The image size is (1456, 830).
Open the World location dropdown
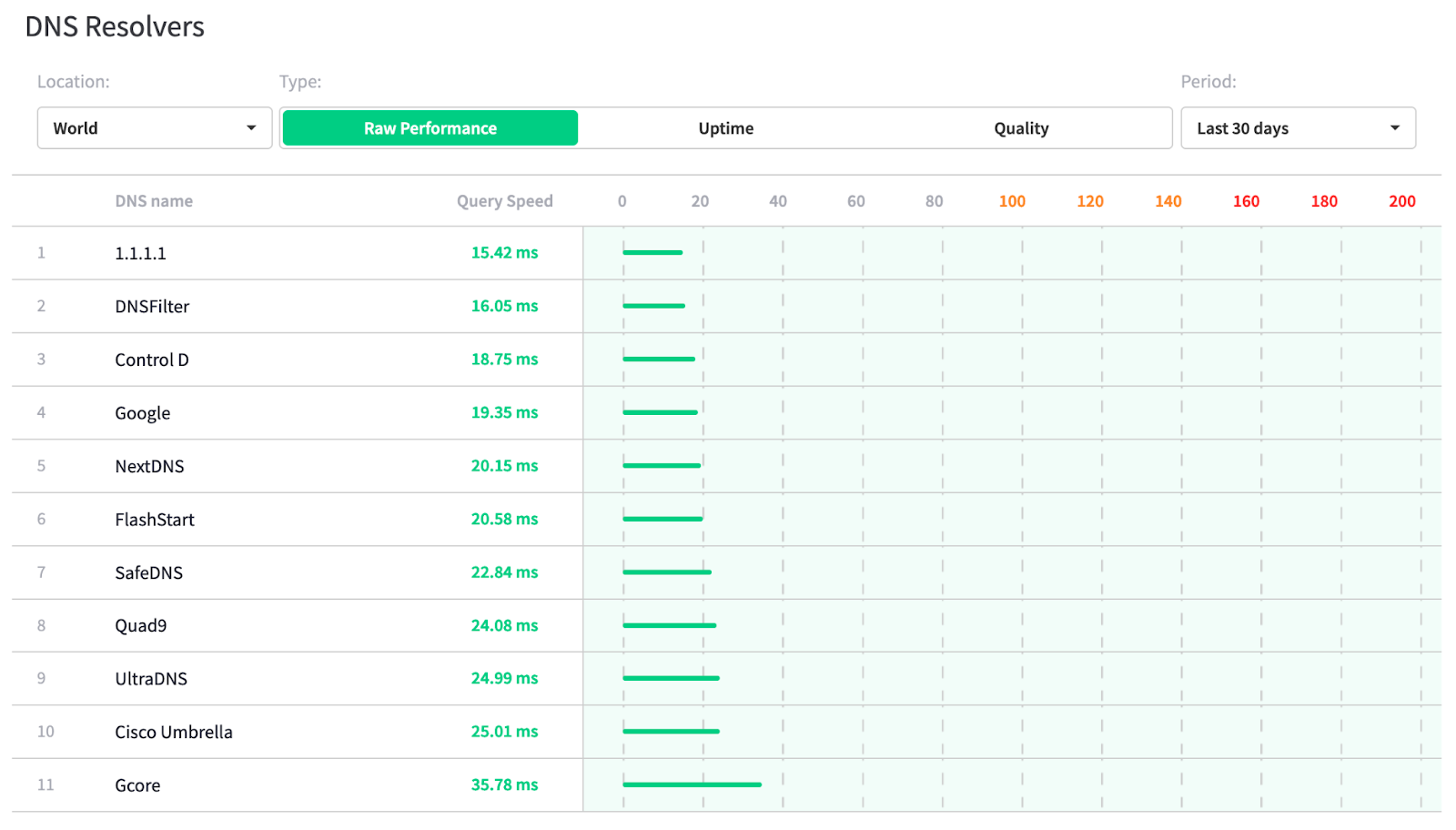155,128
